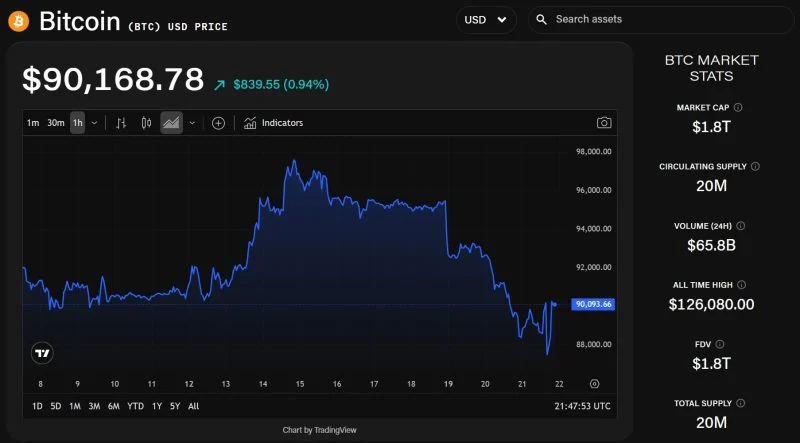Open the USD currency dropdown
Screen dimensions: 800x443
(486, 19)
